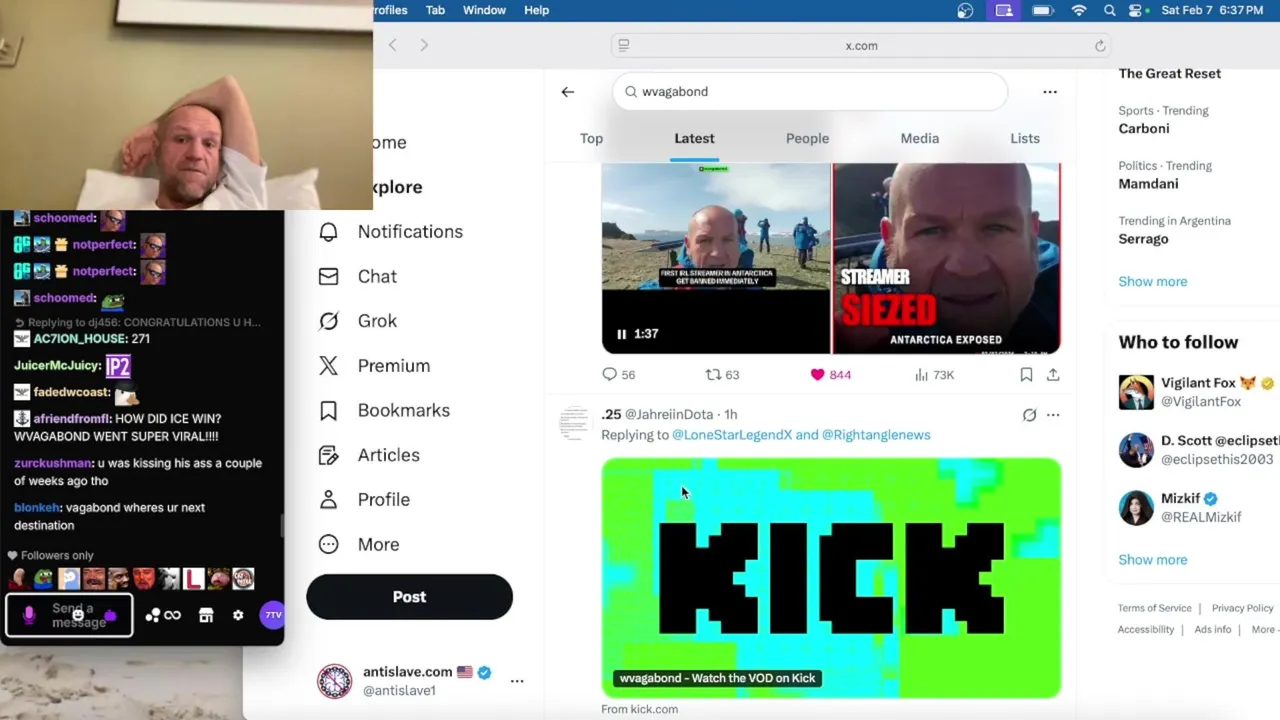
Task: Click screen sharing menu bar icon
Action: pos(1004,10)
